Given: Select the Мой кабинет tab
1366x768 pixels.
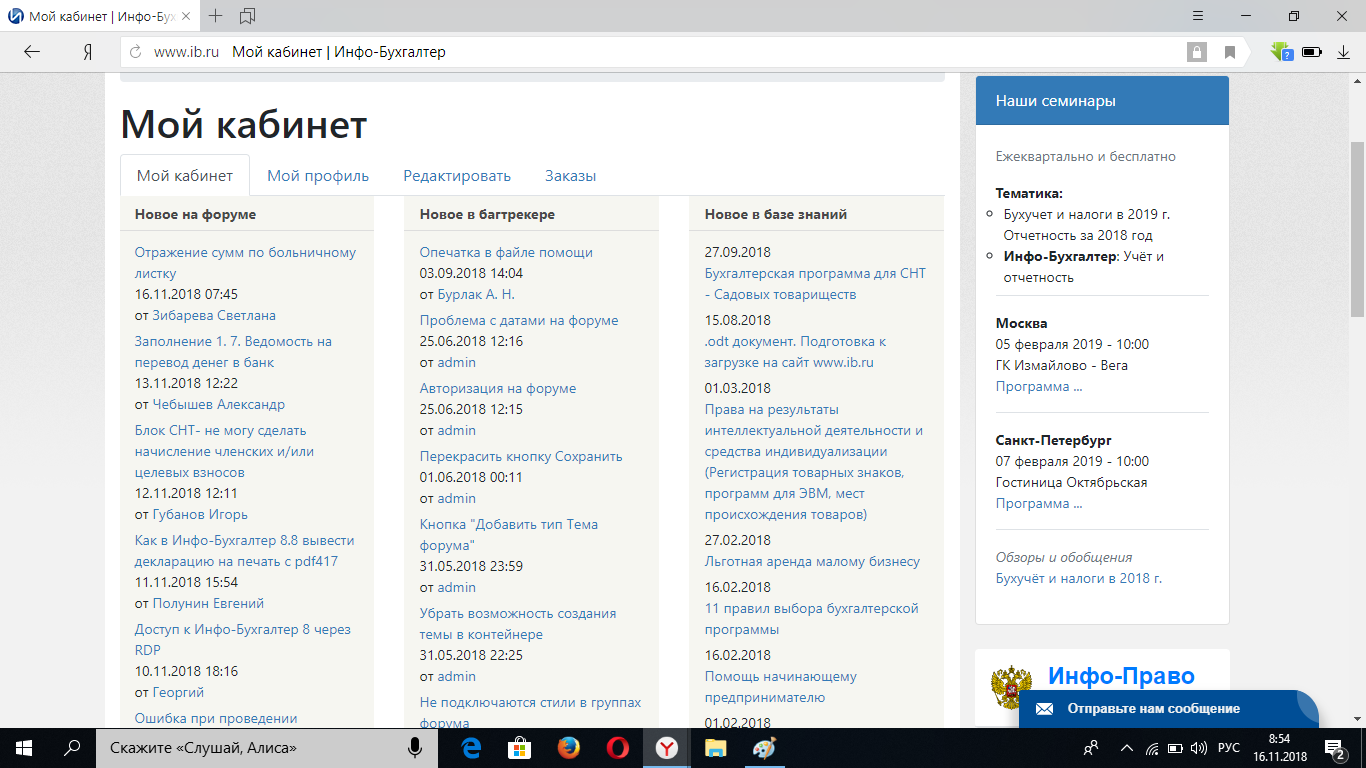Looking at the screenshot, I should pyautogui.click(x=185, y=176).
